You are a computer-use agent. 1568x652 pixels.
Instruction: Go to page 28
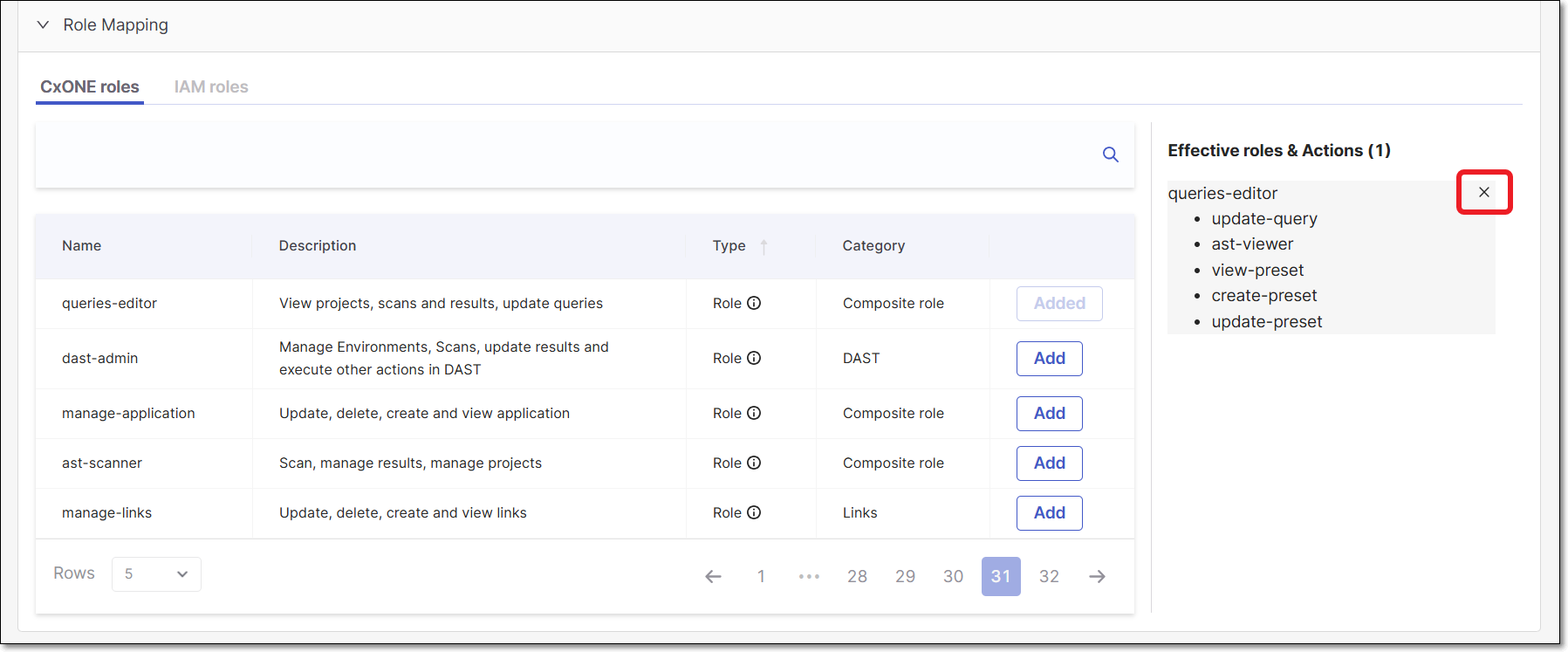[857, 576]
